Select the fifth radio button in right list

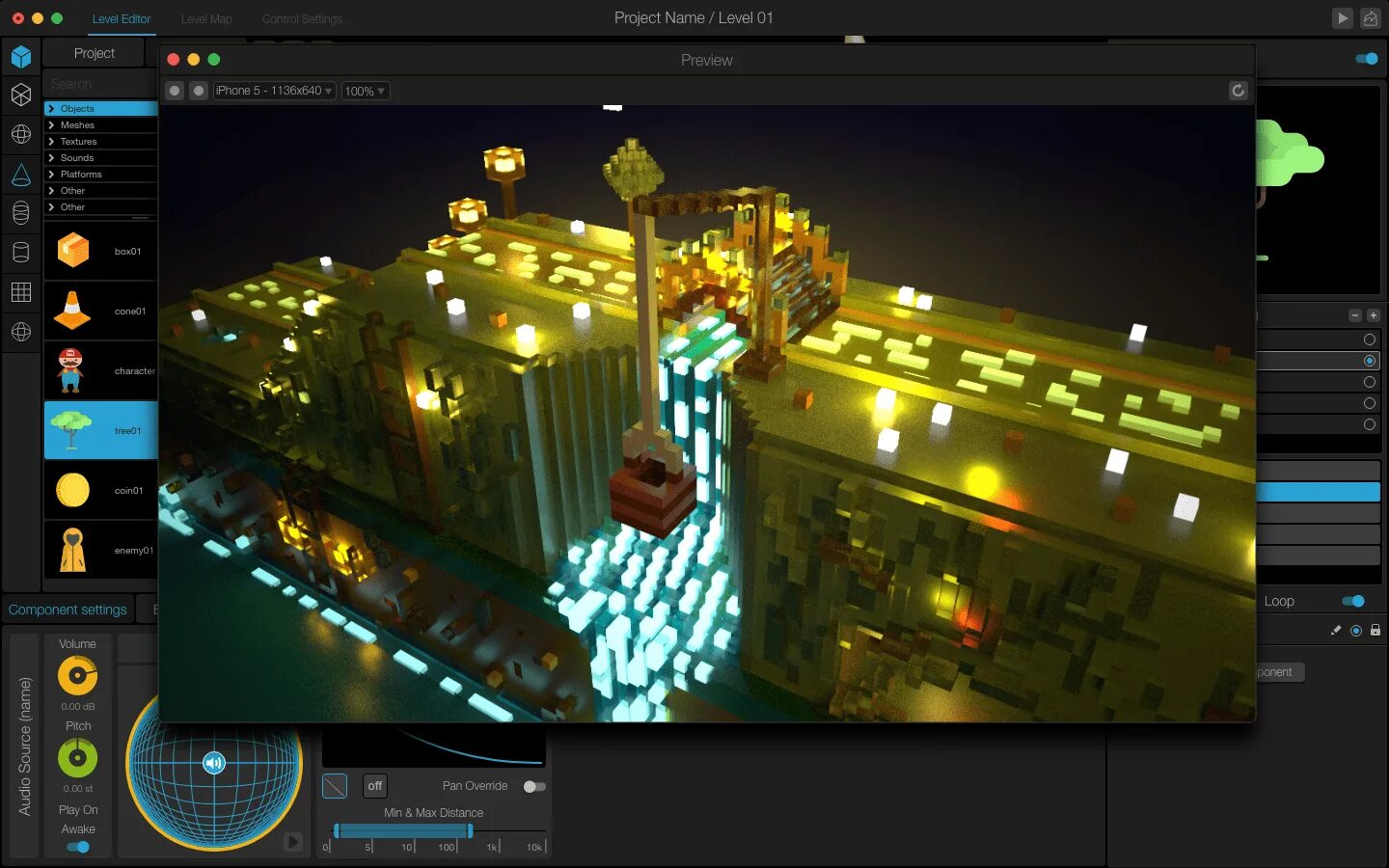click(x=1369, y=424)
